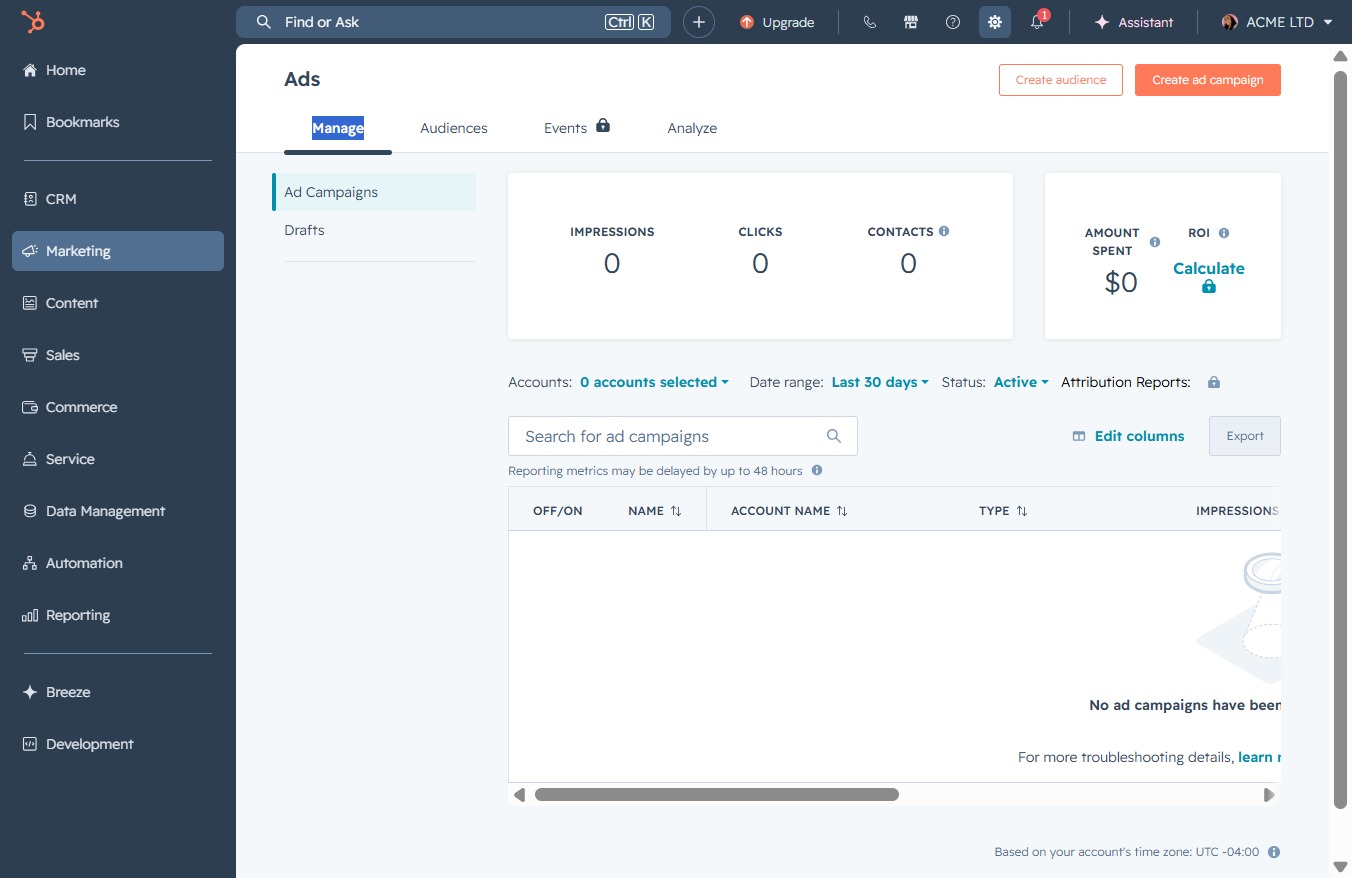The height and width of the screenshot is (878, 1352).
Task: Open the Accounts selected dropdown
Action: [654, 382]
